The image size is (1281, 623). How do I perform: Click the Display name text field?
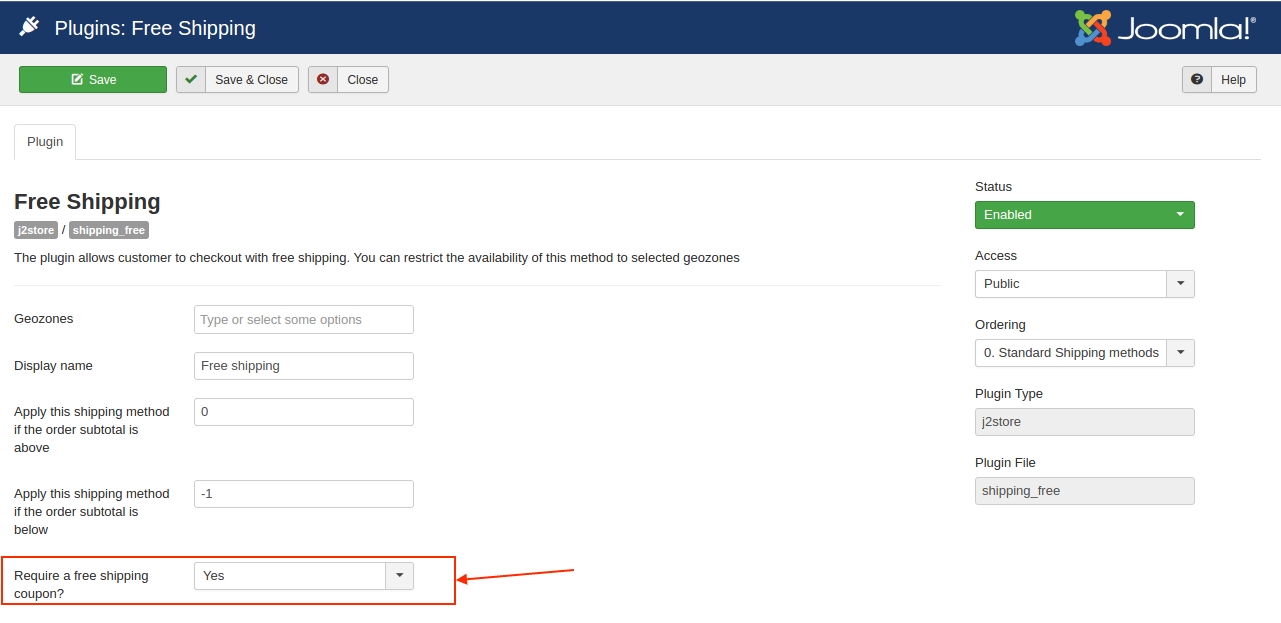click(x=303, y=366)
